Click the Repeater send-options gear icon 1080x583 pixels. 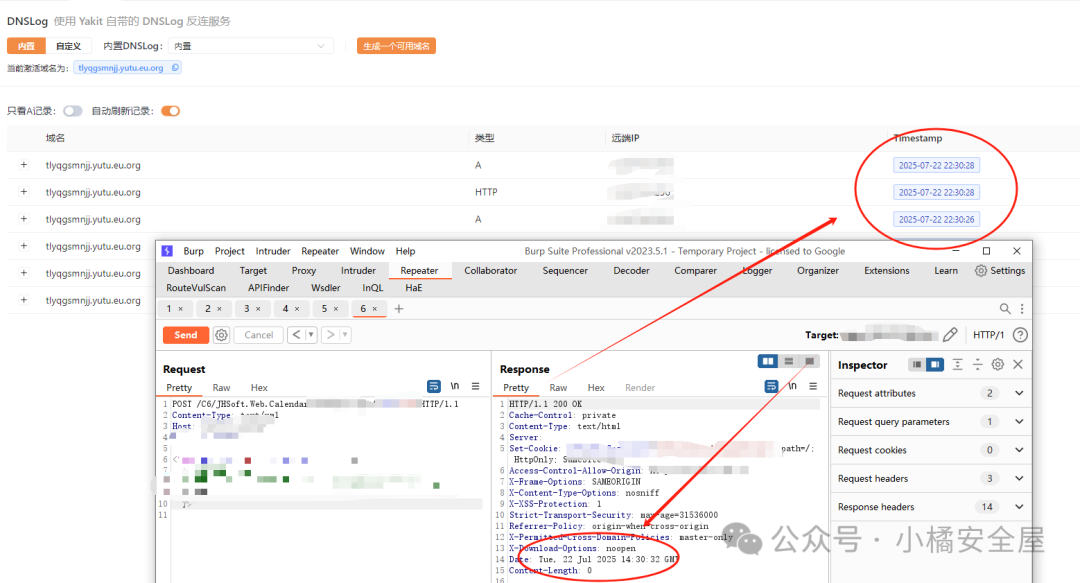coord(222,335)
